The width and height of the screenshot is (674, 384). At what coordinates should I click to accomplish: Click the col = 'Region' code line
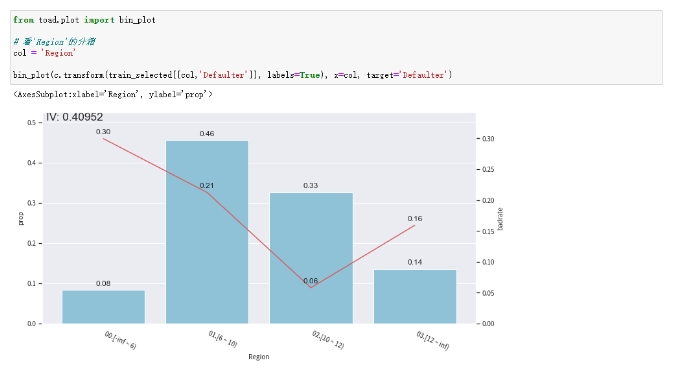pos(44,53)
